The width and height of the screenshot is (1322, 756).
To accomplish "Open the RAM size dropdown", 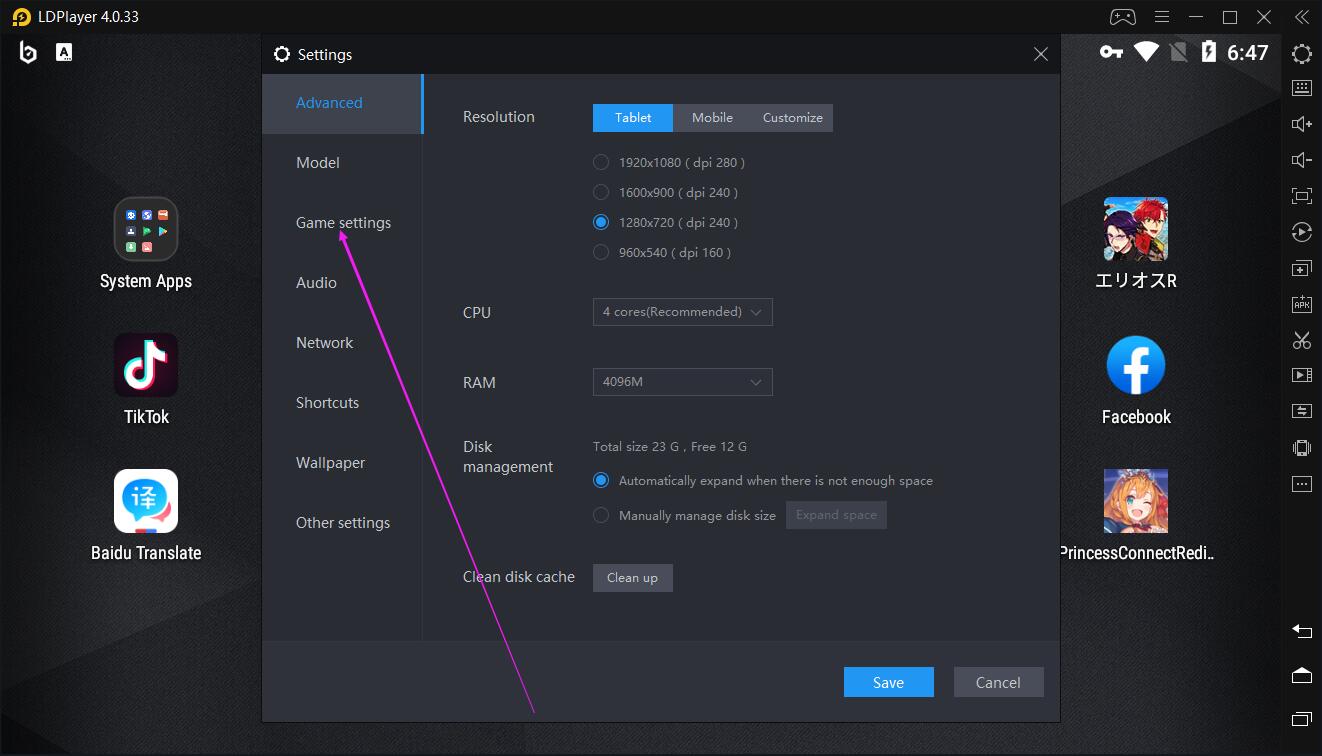I will [682, 382].
